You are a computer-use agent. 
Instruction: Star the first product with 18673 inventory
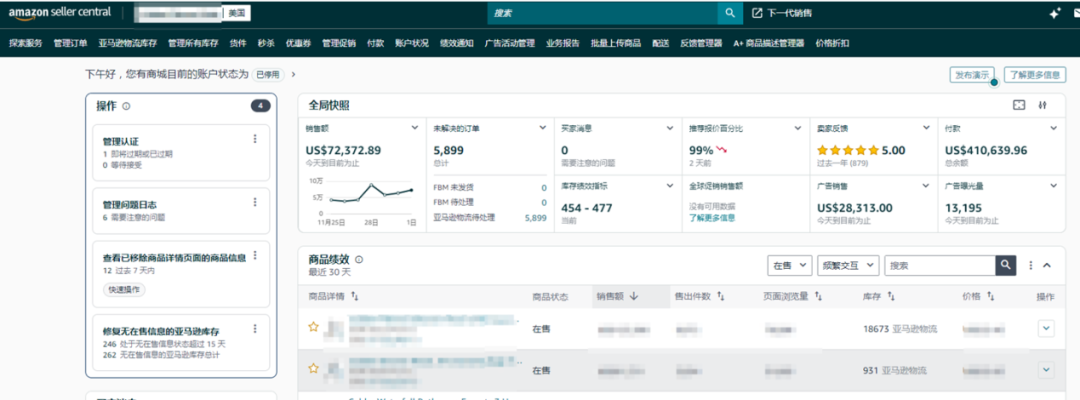coord(313,327)
